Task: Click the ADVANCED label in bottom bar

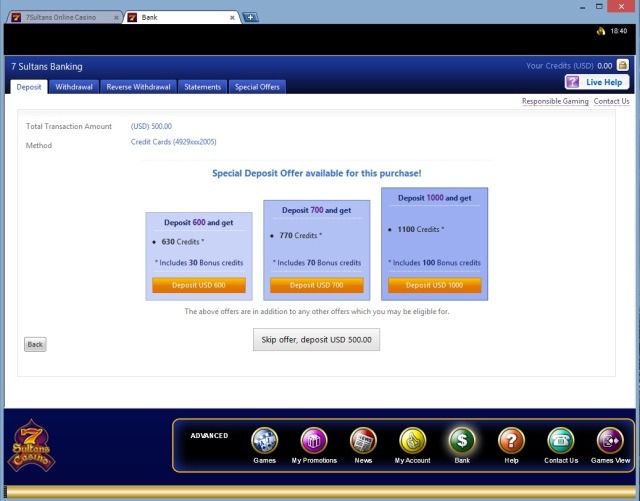Action: pyautogui.click(x=209, y=436)
